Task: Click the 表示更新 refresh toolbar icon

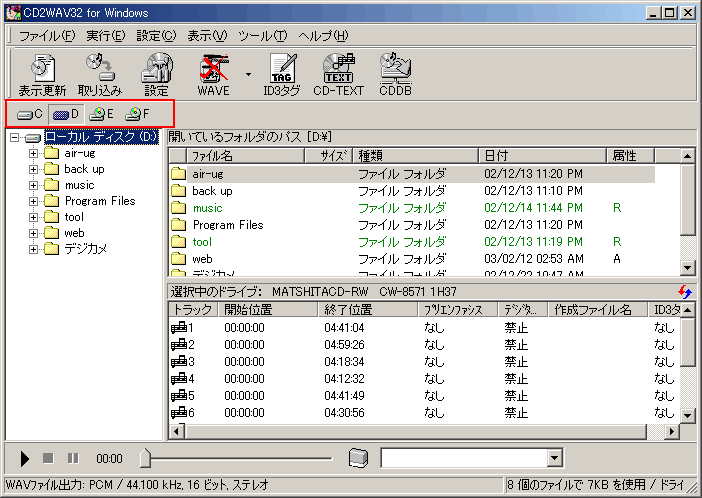Action: coord(42,74)
